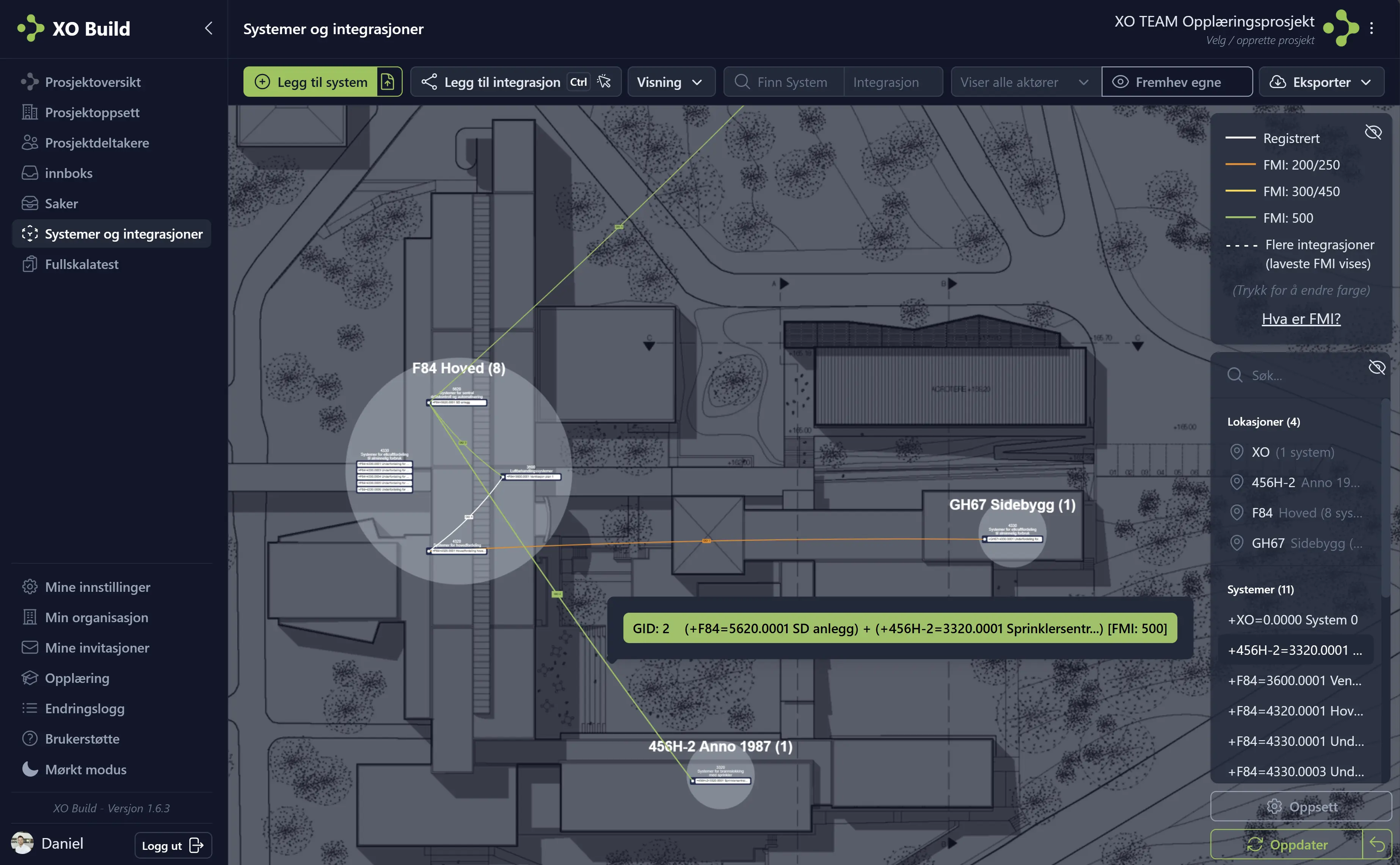The height and width of the screenshot is (865, 1400).
Task: Go to Fullskalatest page
Action: point(82,264)
